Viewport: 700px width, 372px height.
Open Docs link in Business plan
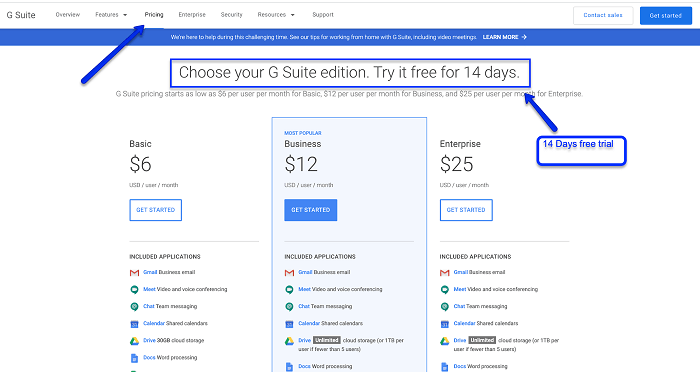[304, 366]
